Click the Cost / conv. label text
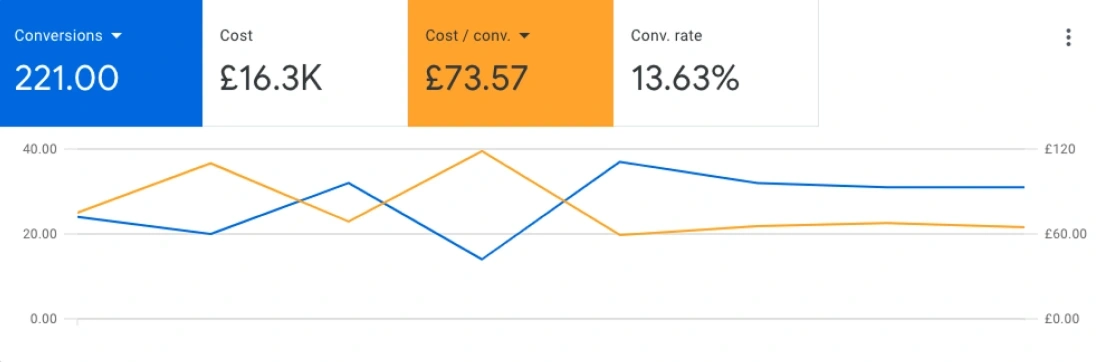 (468, 36)
